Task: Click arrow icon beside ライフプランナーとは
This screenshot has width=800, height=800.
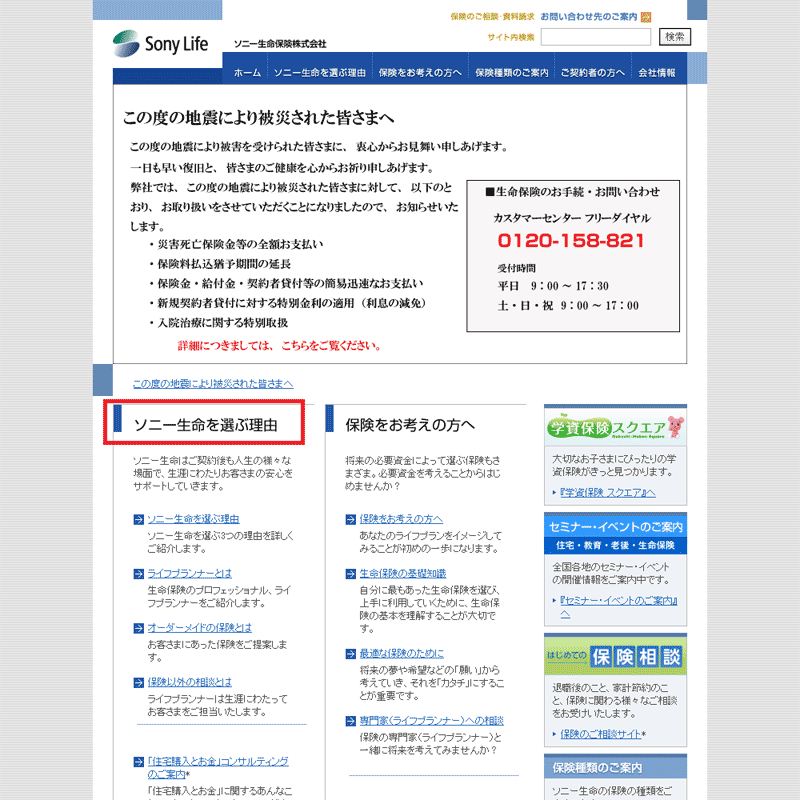Action: pyautogui.click(x=138, y=574)
